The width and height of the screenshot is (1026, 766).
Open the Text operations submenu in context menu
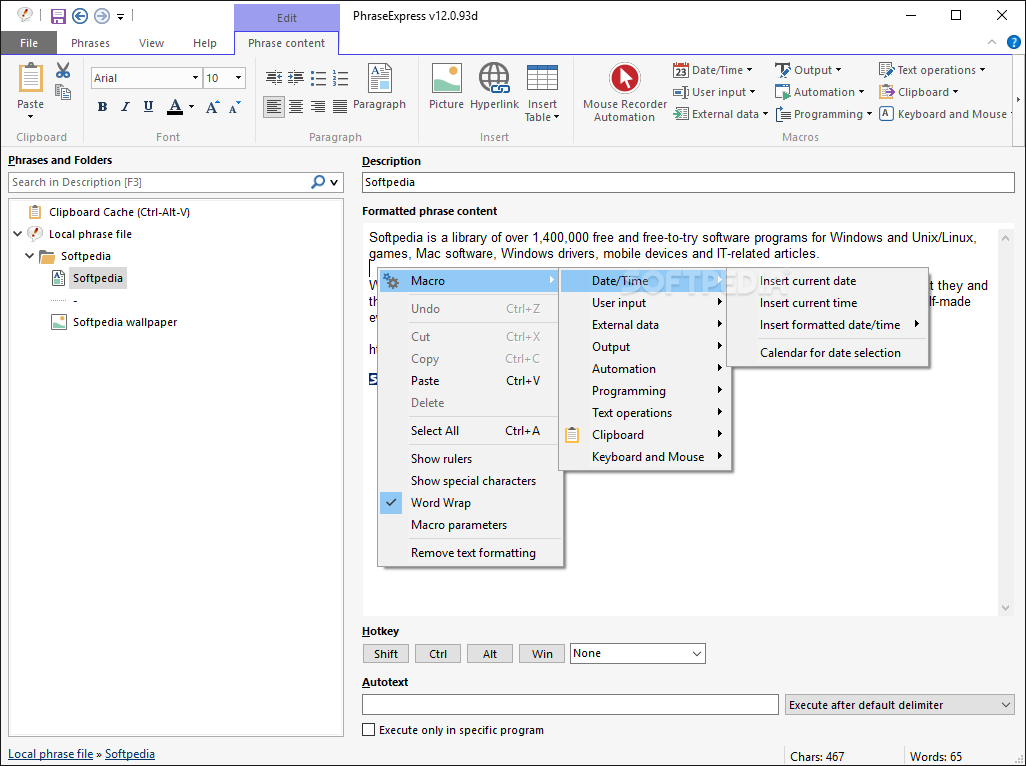[645, 413]
